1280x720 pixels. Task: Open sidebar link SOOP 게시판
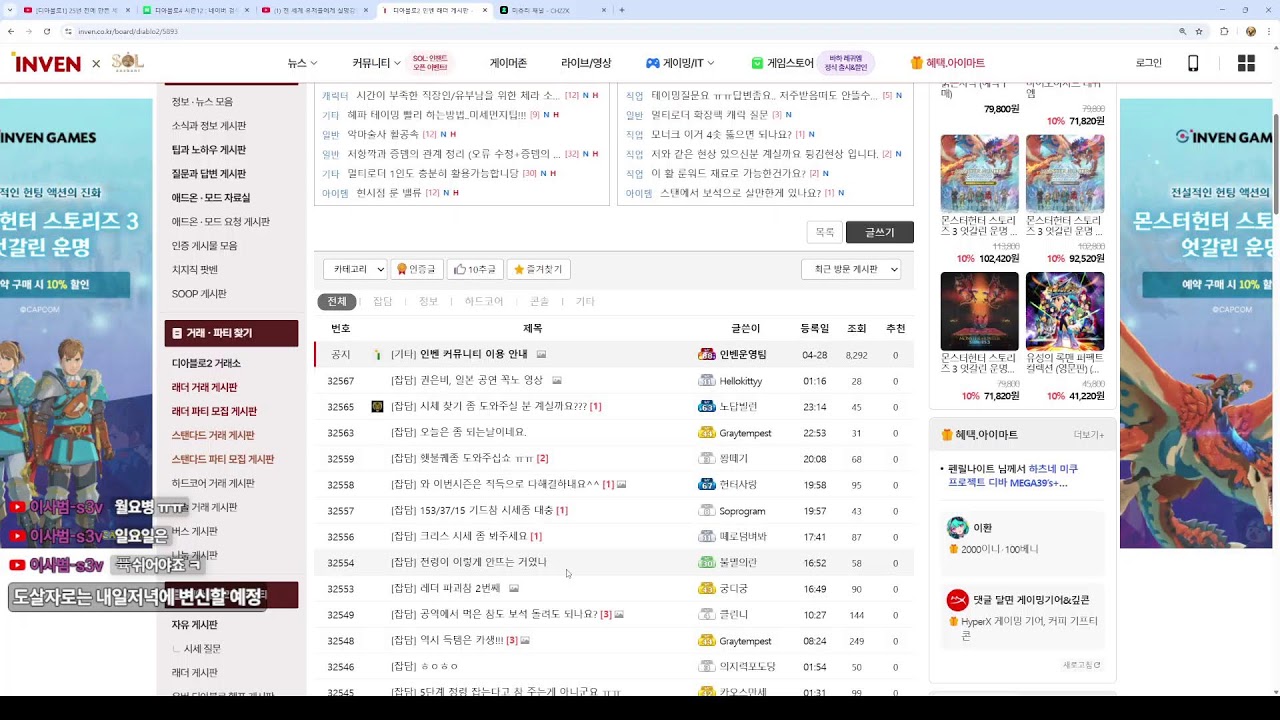tap(199, 294)
